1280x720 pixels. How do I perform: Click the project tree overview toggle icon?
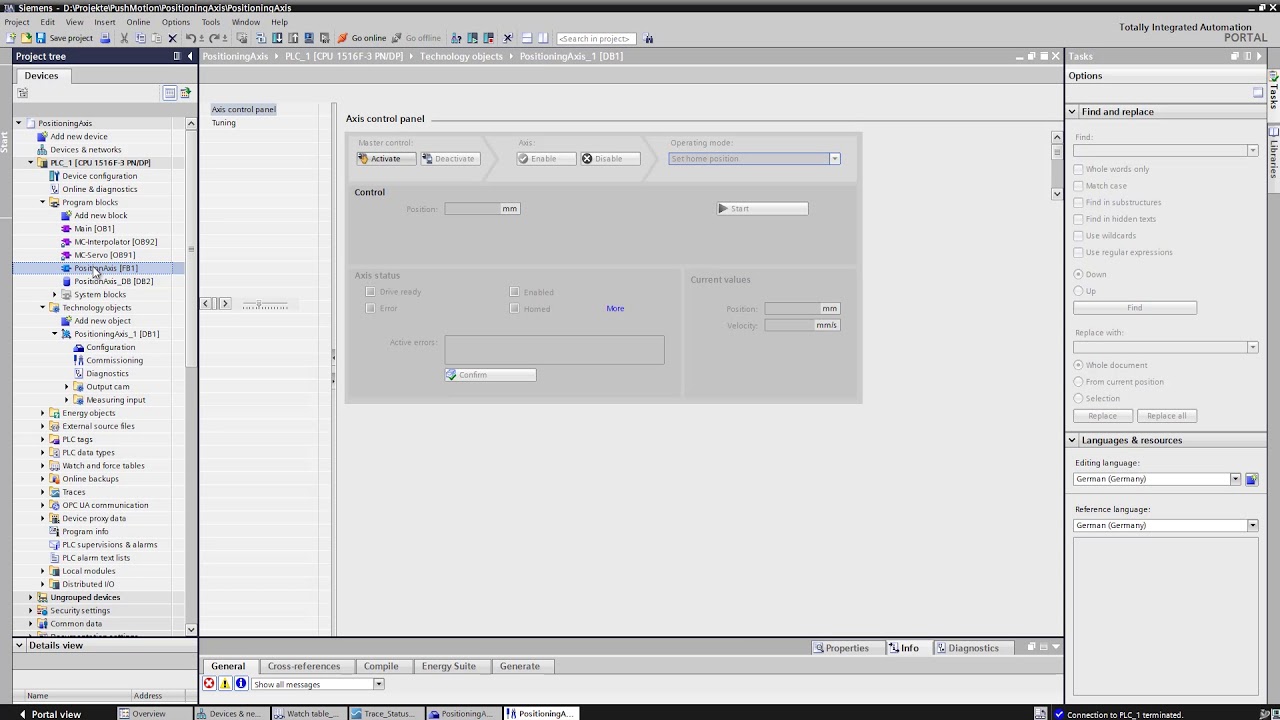tap(170, 93)
